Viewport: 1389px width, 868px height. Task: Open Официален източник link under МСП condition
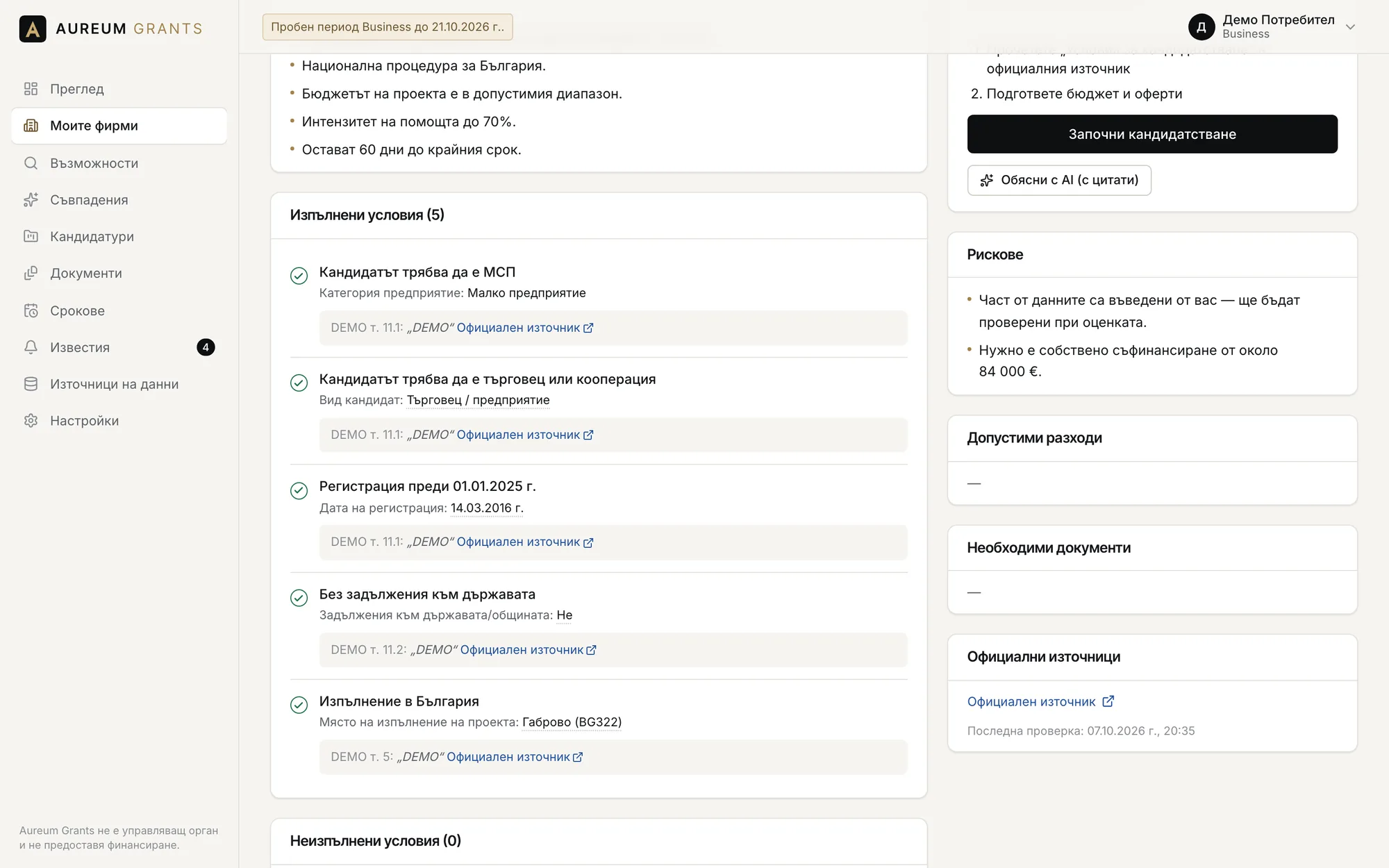pyautogui.click(x=525, y=328)
